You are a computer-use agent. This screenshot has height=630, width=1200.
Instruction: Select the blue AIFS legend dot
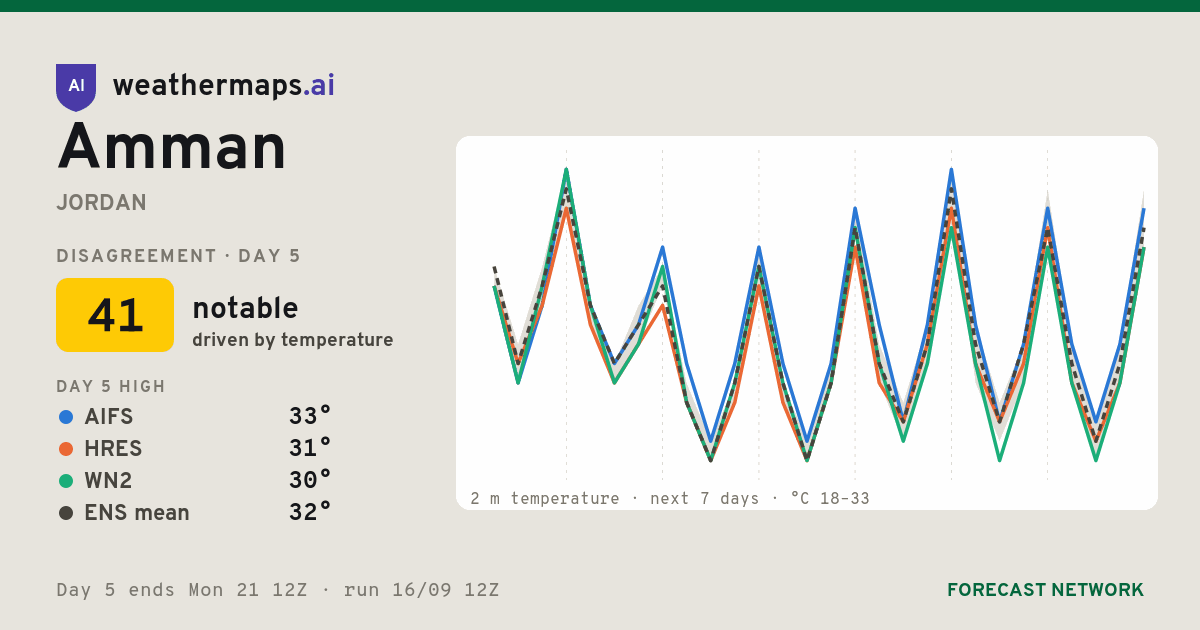click(66, 417)
